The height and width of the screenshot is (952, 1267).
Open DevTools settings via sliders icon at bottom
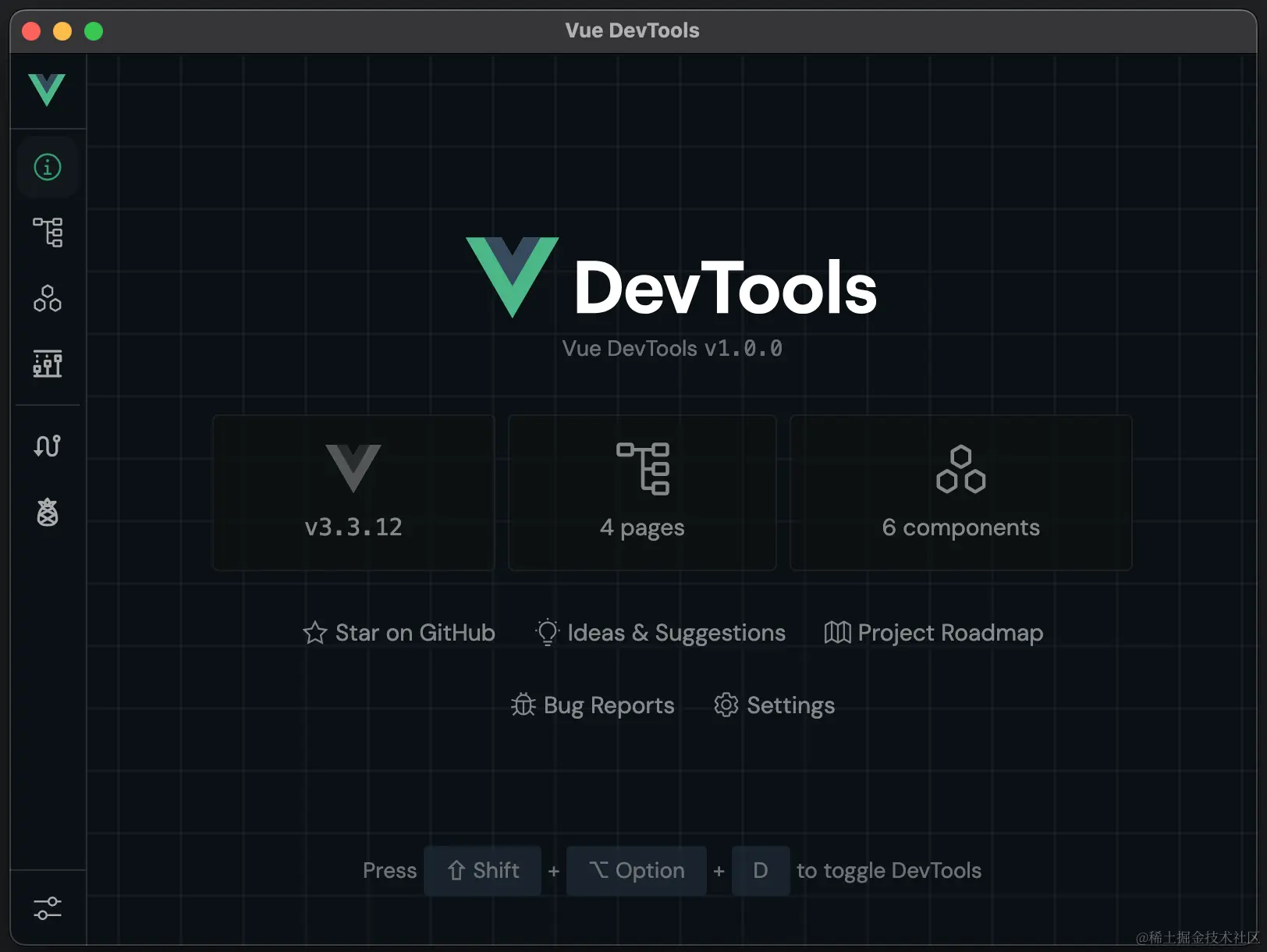47,908
